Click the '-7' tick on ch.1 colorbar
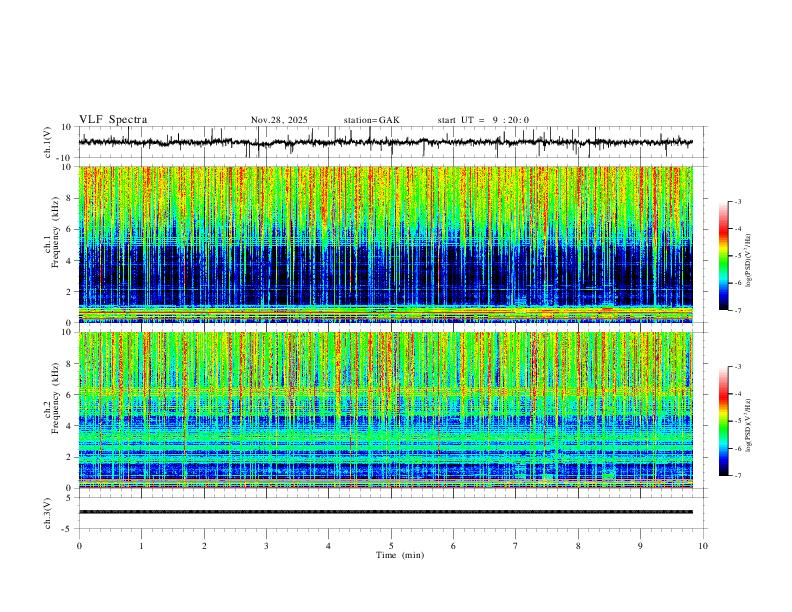 (x=738, y=311)
